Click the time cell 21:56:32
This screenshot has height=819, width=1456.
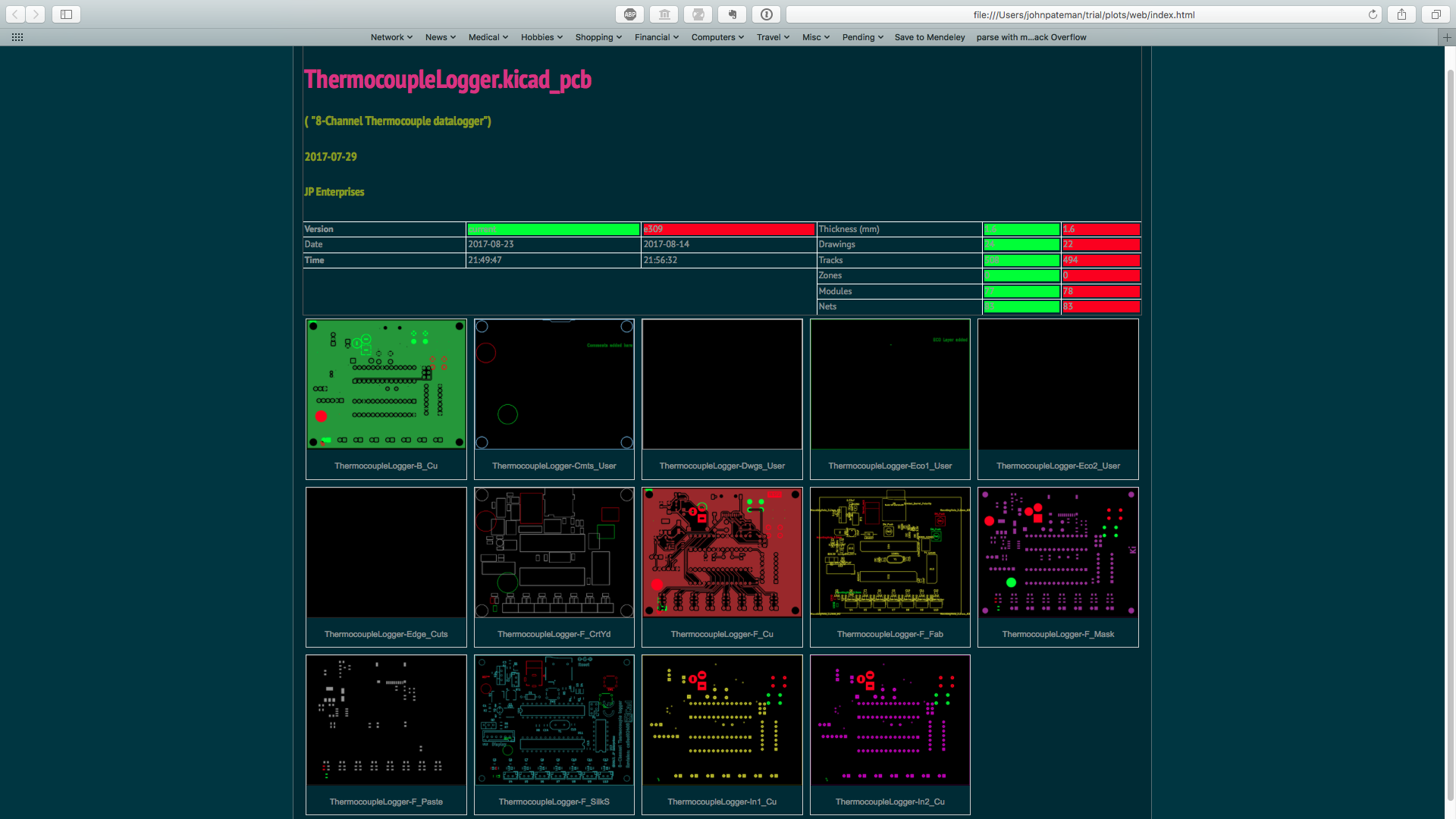point(729,260)
